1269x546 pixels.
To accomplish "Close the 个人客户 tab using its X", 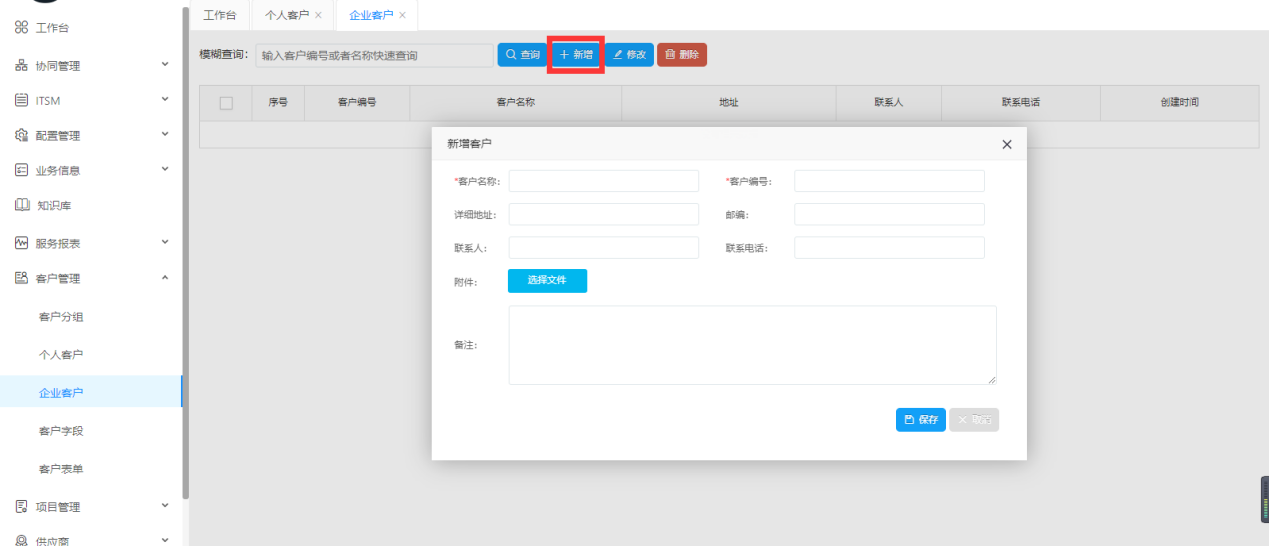I will (x=318, y=16).
